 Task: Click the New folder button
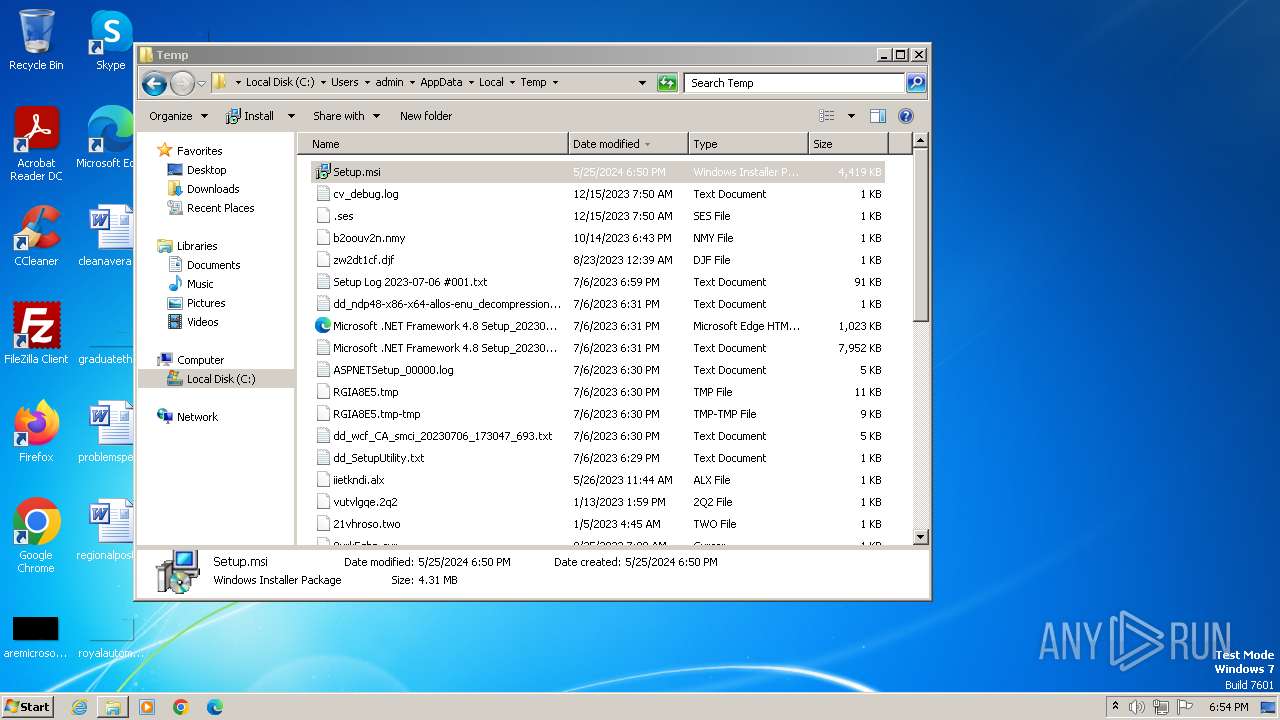tap(426, 116)
